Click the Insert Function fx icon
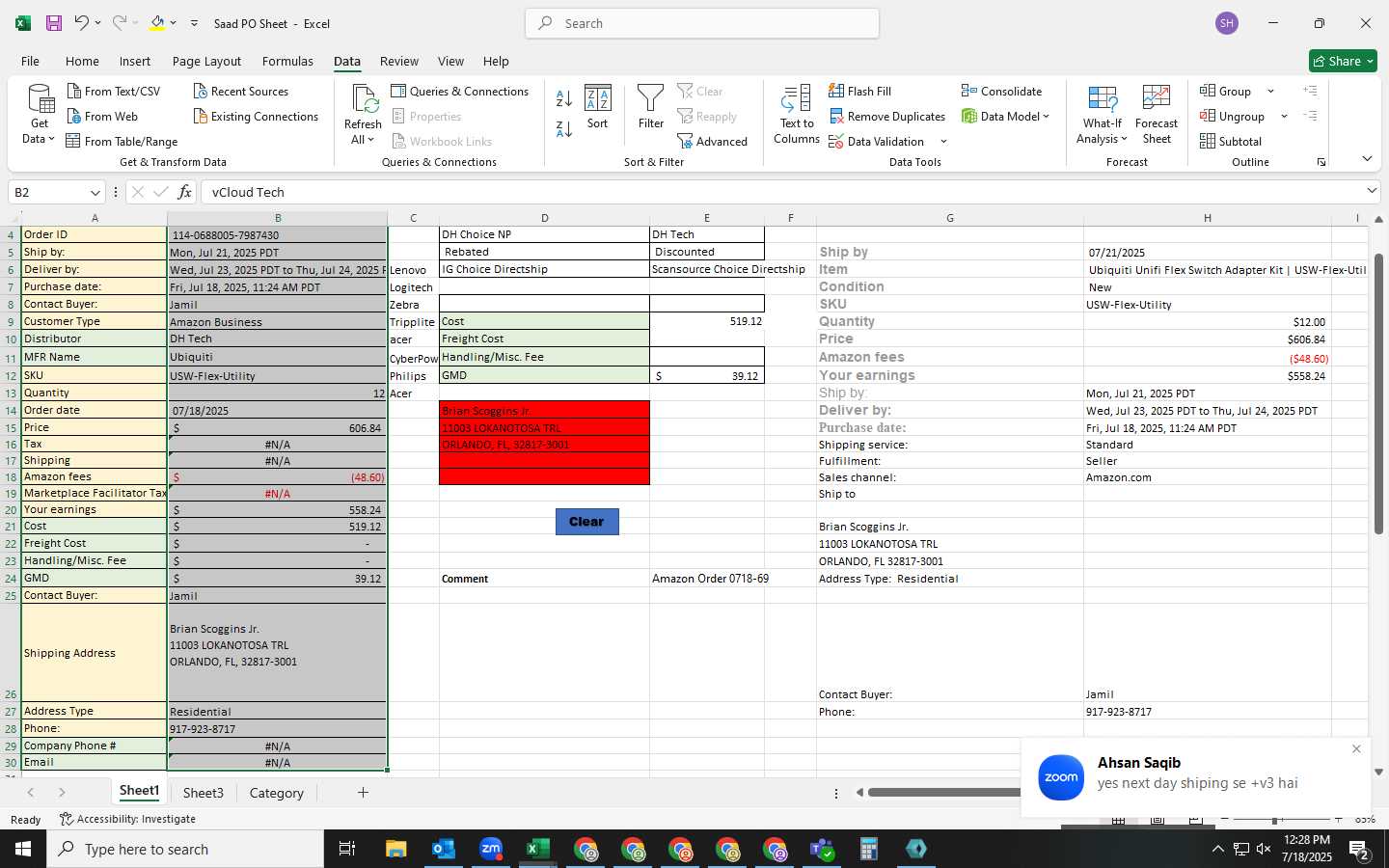The image size is (1389, 868). (184, 192)
